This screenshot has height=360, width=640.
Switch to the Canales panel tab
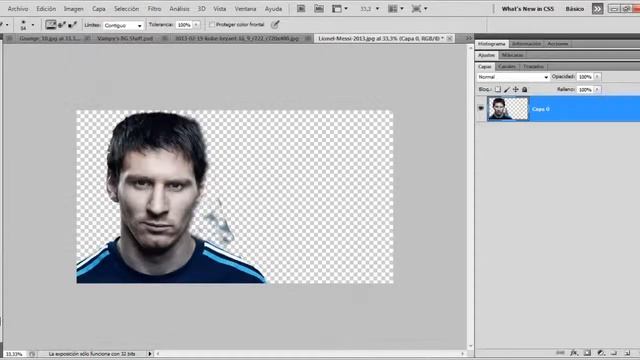coord(507,67)
